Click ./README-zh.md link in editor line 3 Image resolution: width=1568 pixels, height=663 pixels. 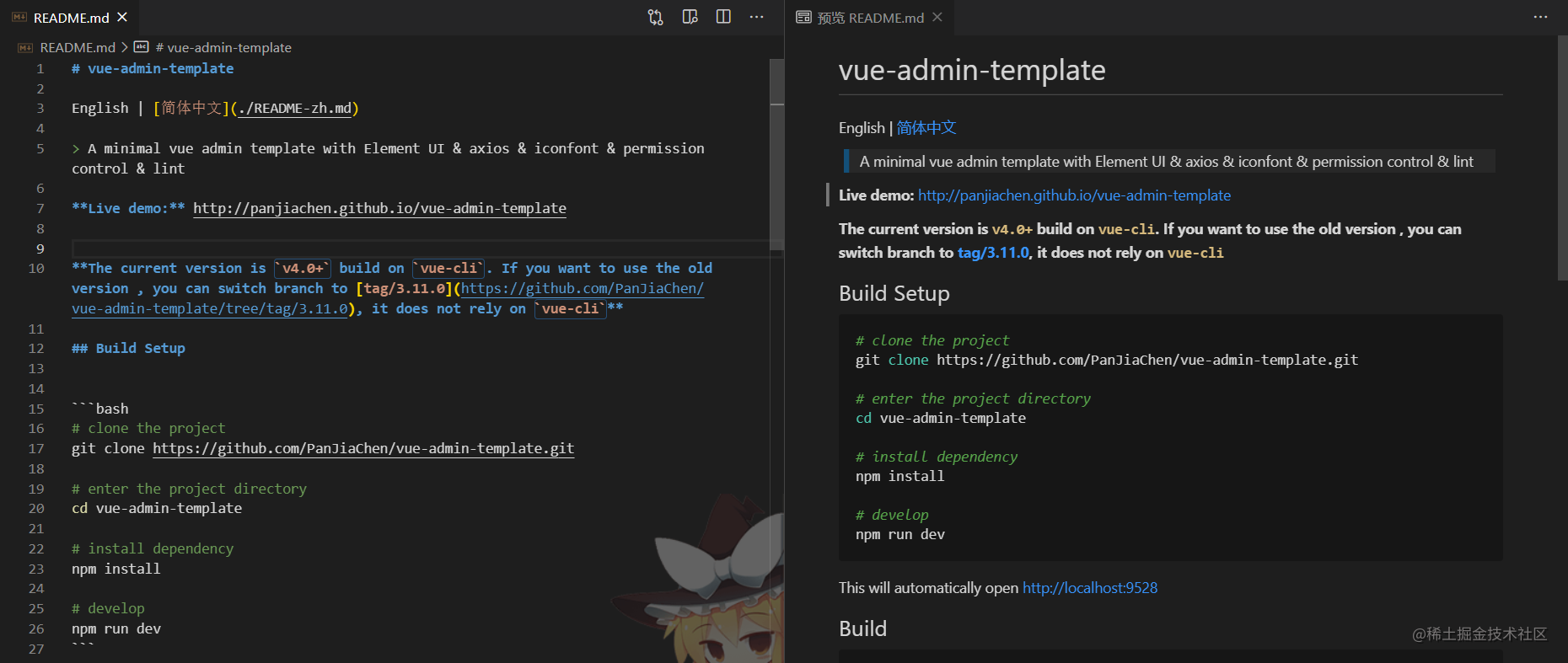294,108
